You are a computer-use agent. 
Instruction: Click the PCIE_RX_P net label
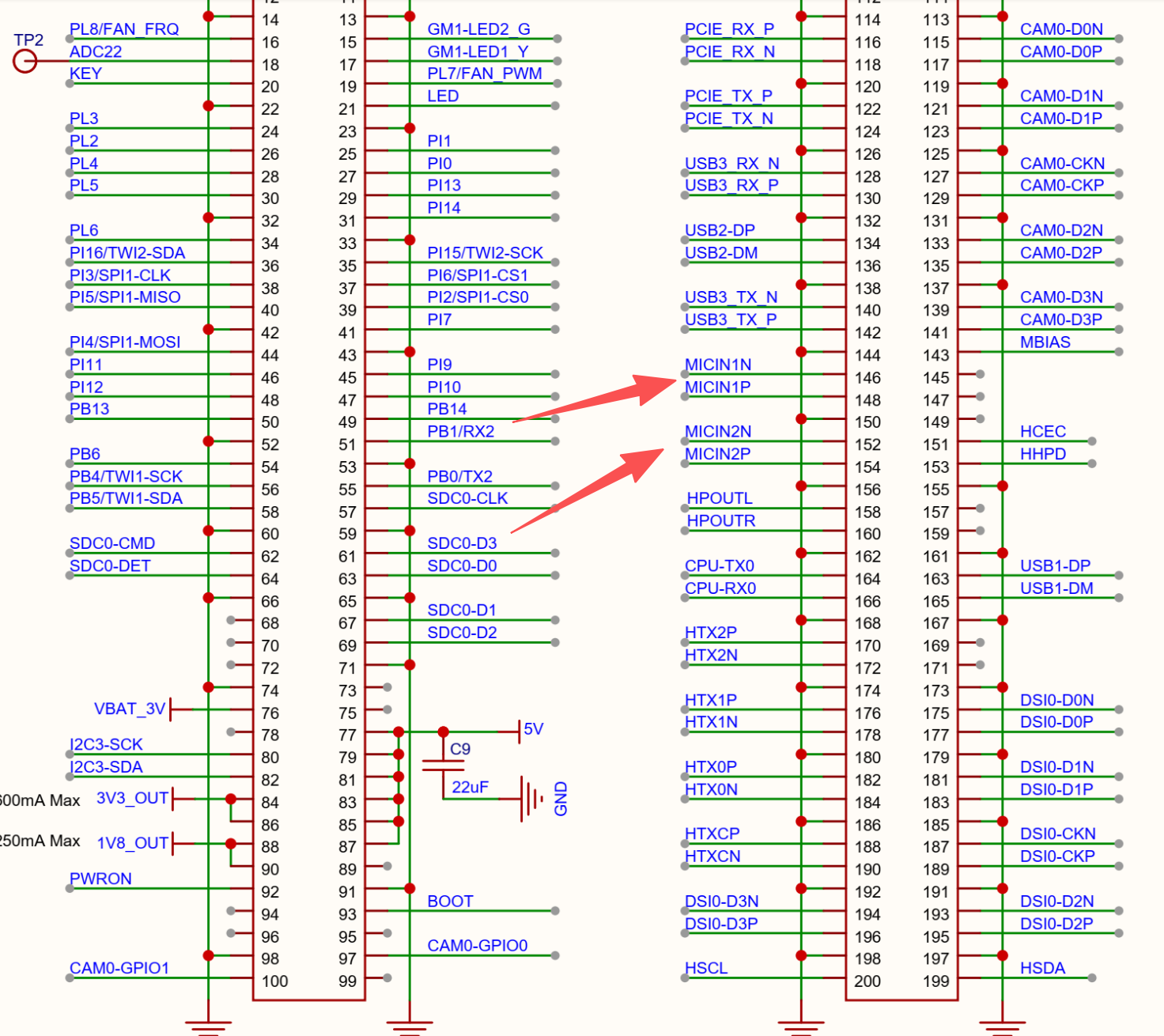pos(729,29)
